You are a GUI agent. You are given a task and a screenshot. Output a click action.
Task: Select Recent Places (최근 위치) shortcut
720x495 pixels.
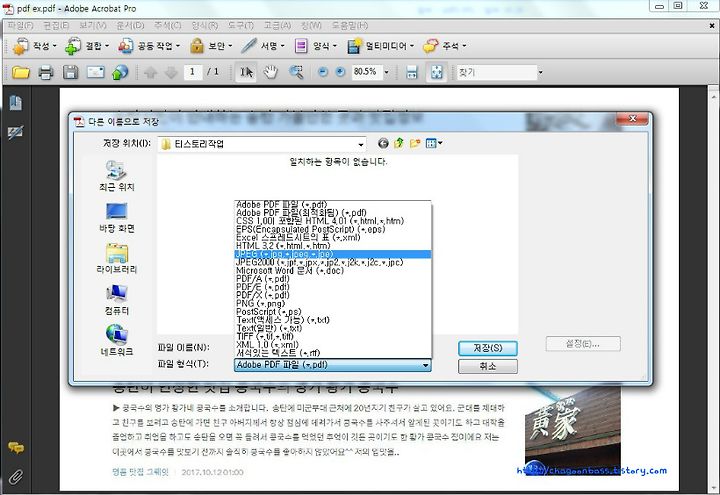click(x=117, y=176)
